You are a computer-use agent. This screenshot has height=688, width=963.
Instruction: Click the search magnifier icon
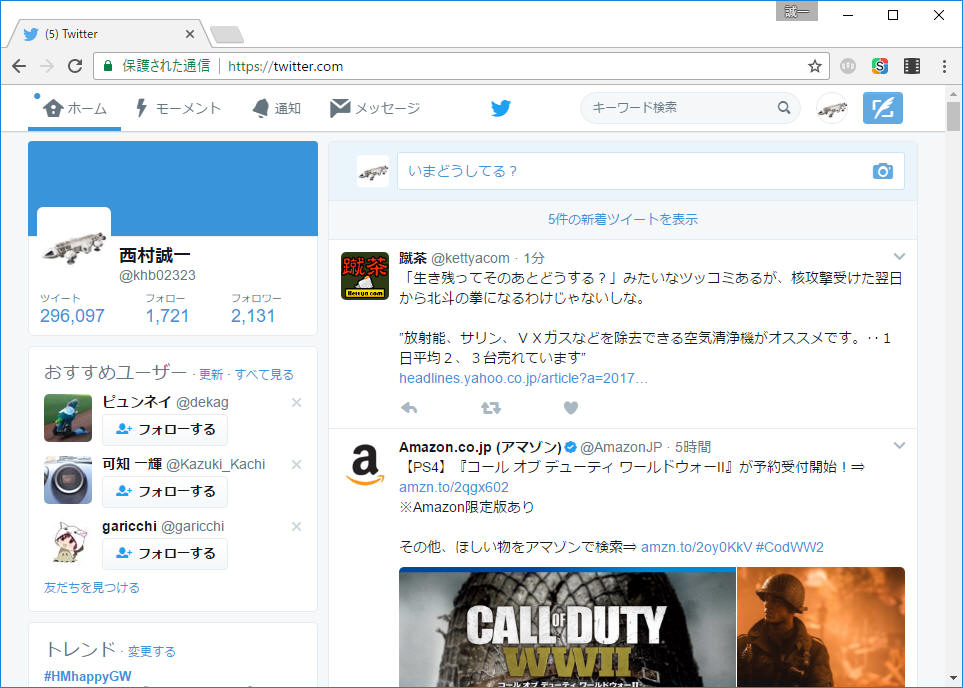tap(784, 108)
